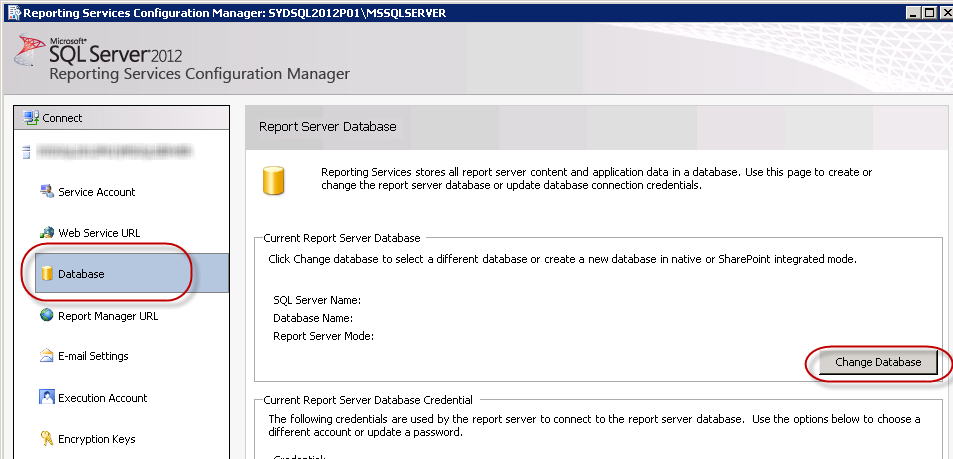Click the Connect button label

[x=62, y=118]
